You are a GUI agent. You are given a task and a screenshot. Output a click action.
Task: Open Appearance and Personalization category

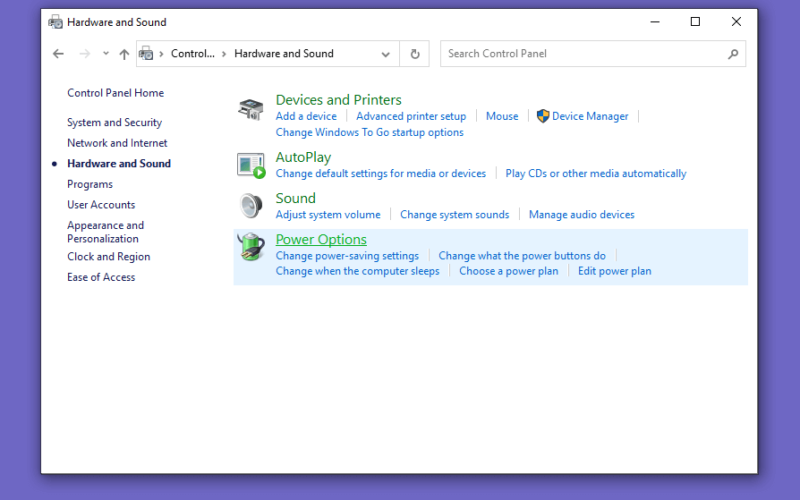[x=106, y=232]
